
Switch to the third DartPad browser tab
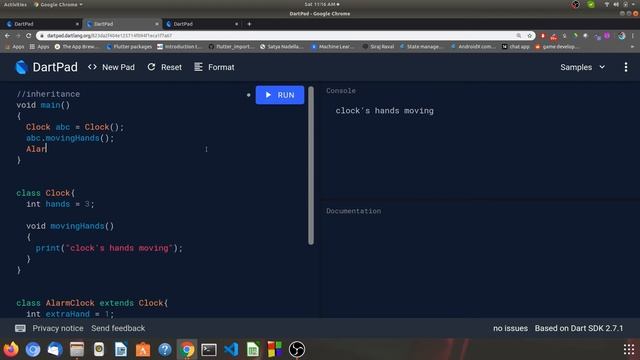tap(202, 24)
